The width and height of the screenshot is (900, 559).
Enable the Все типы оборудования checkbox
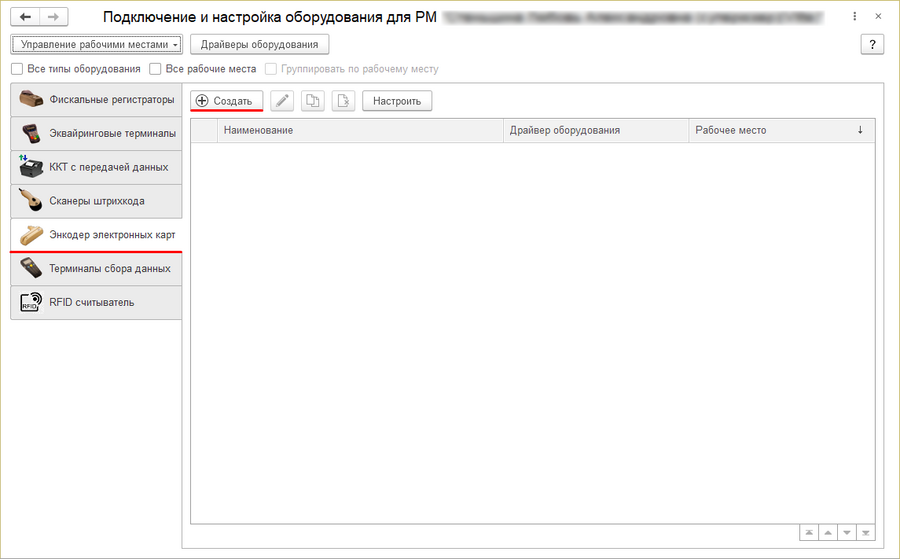(x=17, y=69)
